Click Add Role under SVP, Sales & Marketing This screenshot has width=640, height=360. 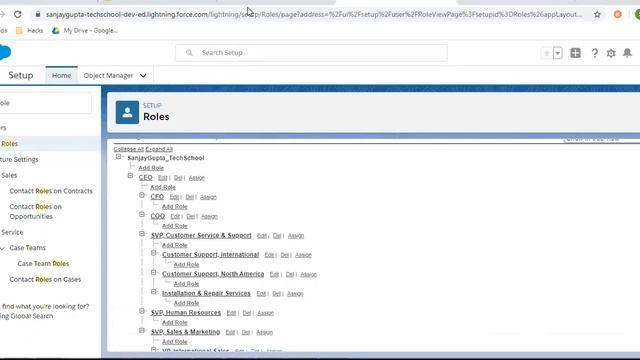(x=175, y=342)
